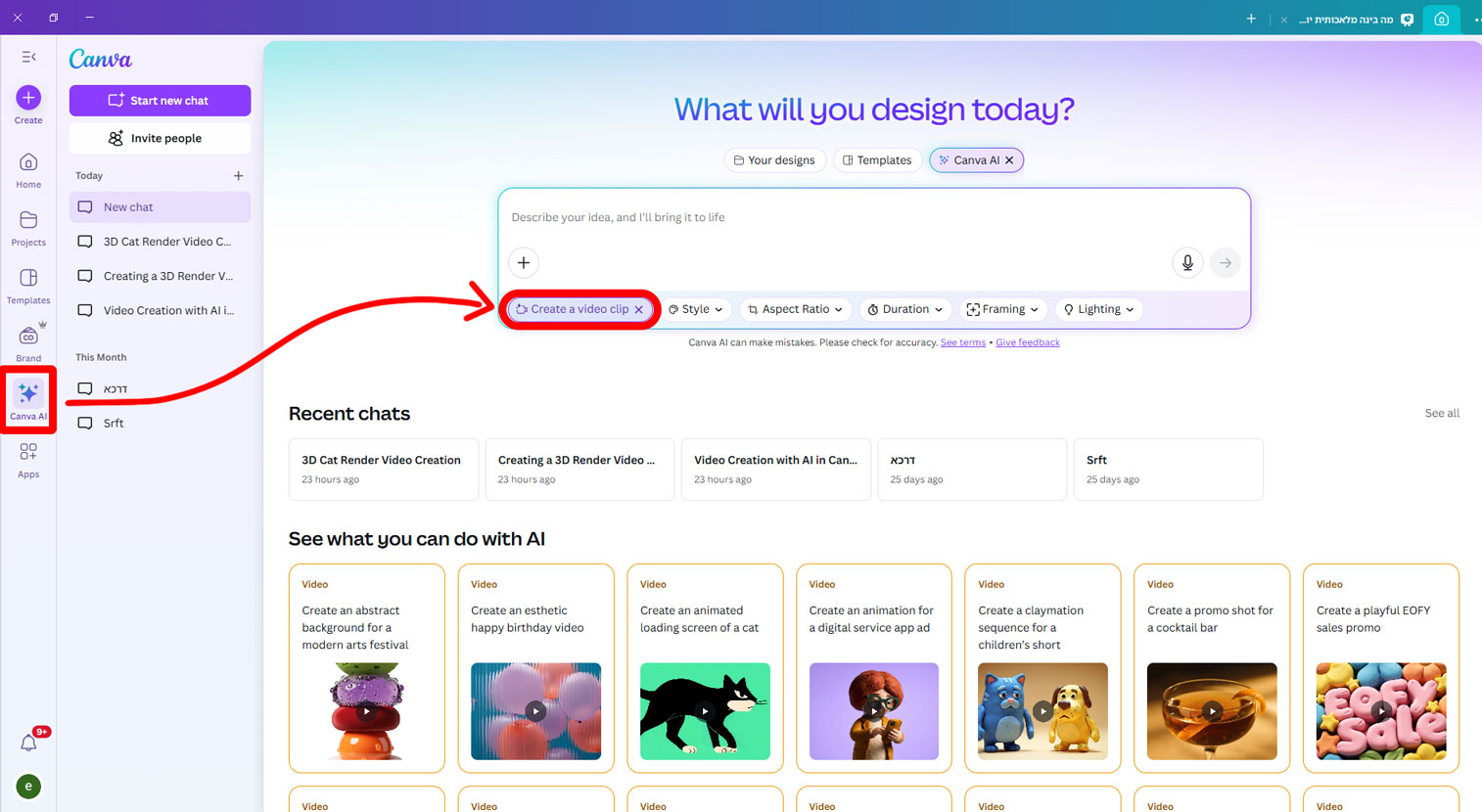This screenshot has width=1482, height=812.
Task: Open New chat in sidebar list
Action: click(x=160, y=207)
